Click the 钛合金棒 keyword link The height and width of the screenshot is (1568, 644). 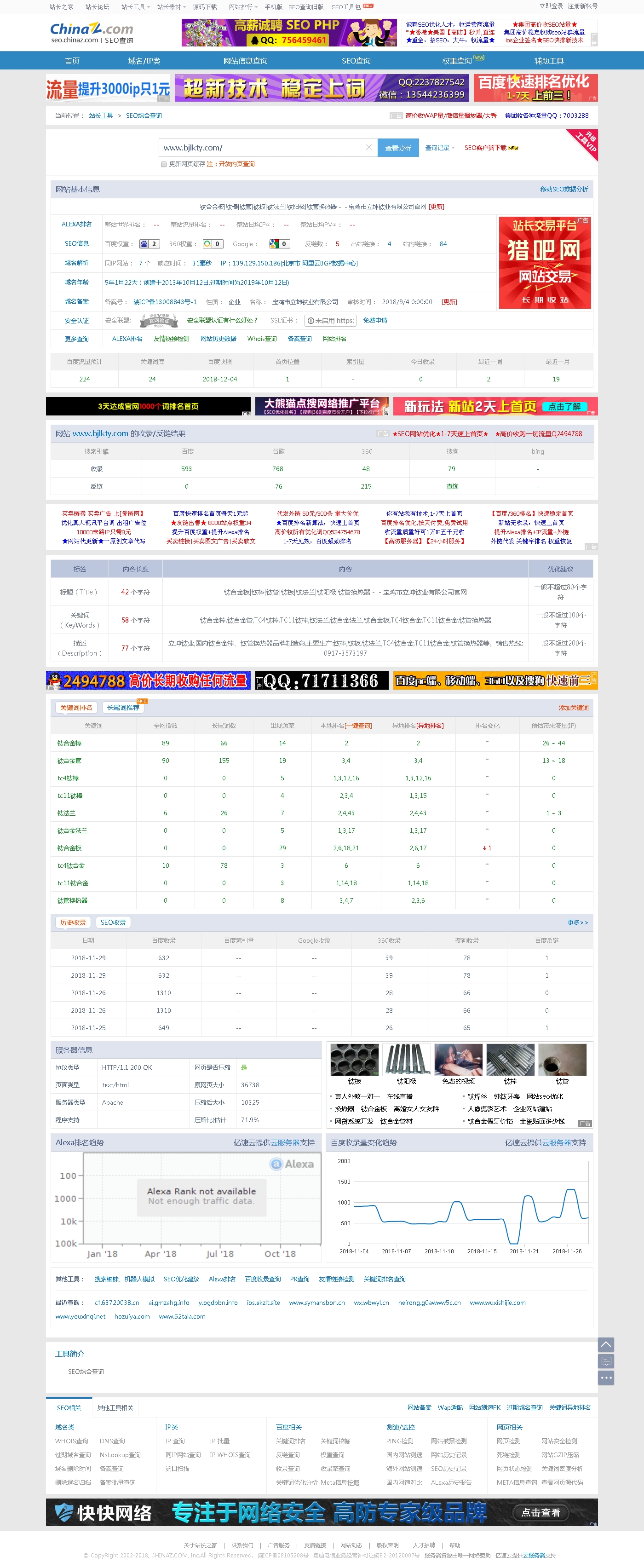[69, 743]
